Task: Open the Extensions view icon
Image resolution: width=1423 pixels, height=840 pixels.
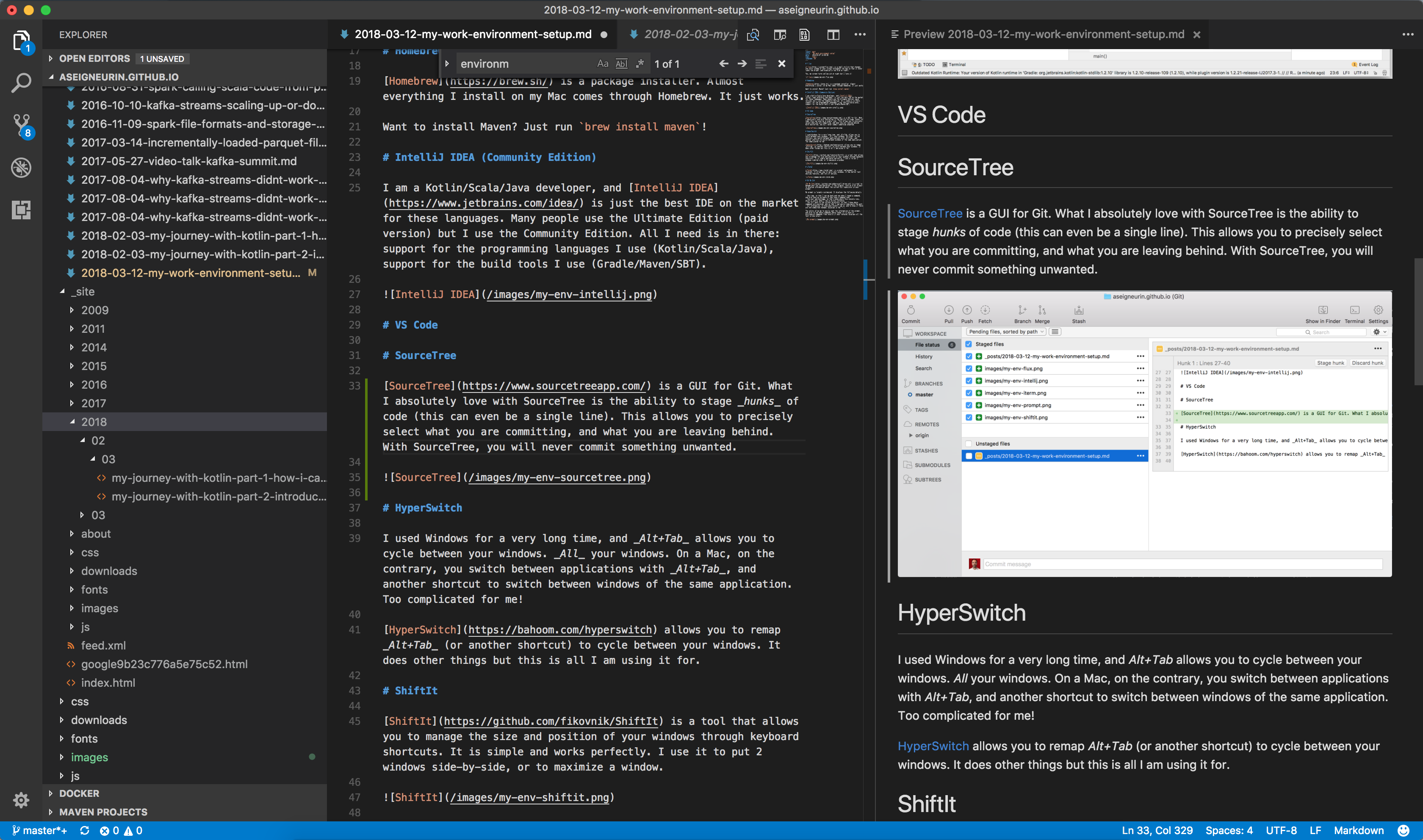Action: pos(21,210)
